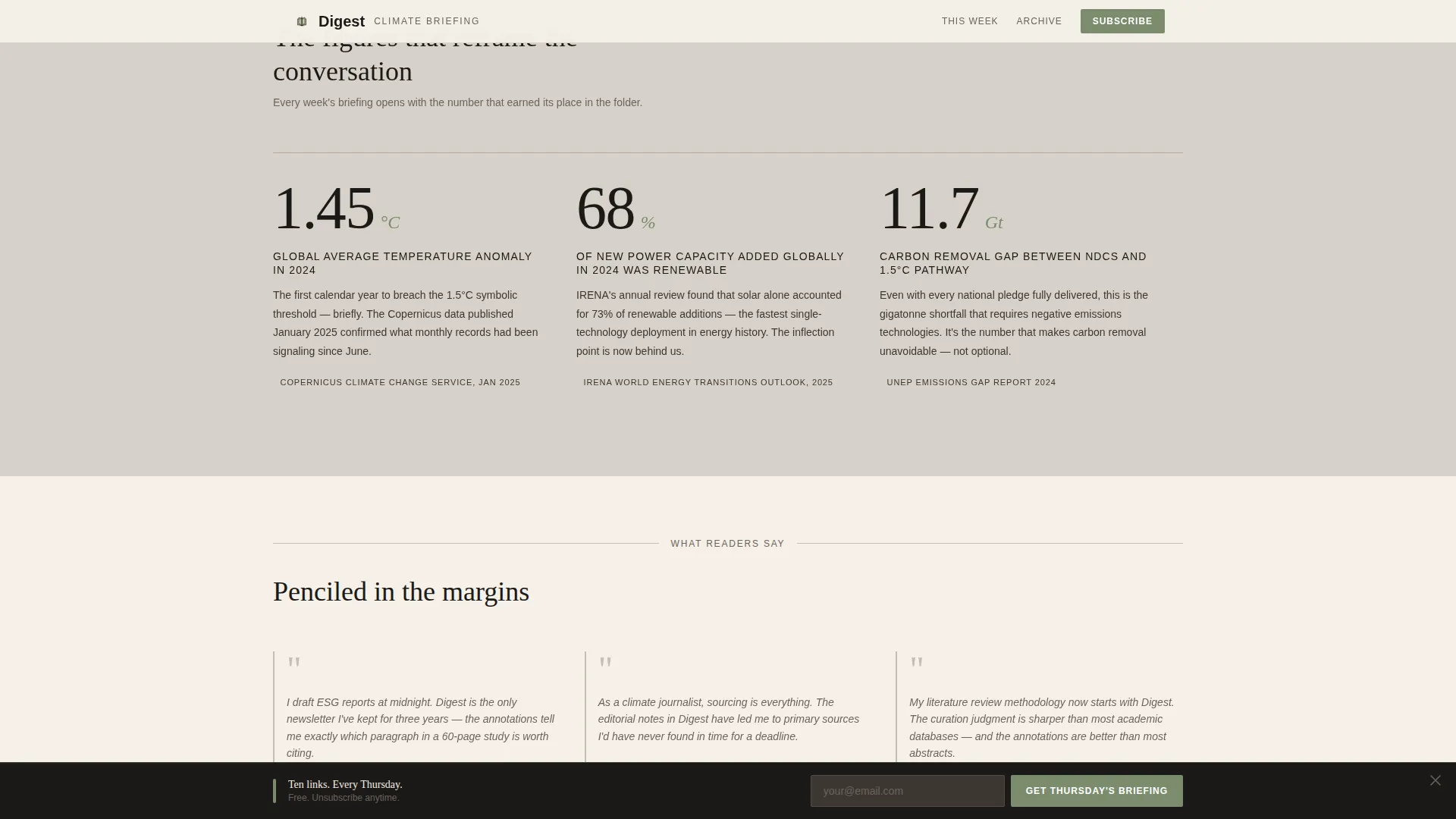Focus the your@email.com input field

(x=907, y=791)
